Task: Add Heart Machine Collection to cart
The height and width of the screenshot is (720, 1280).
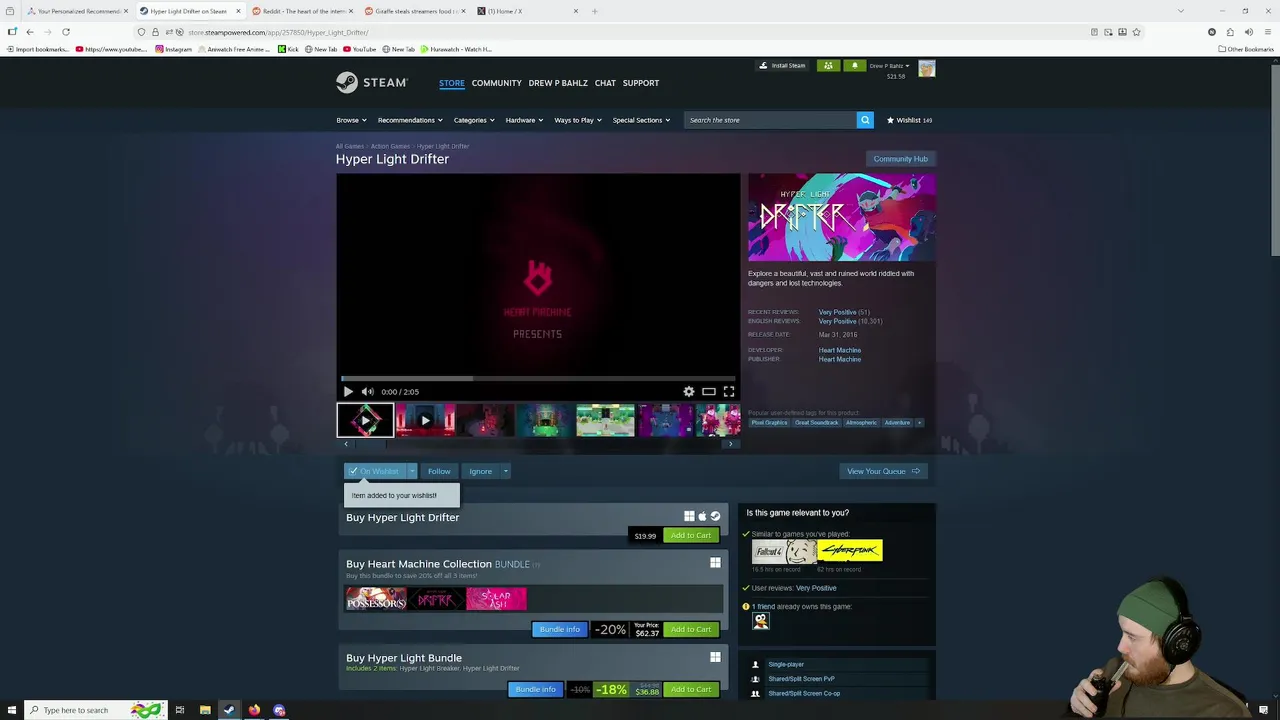Action: (691, 629)
